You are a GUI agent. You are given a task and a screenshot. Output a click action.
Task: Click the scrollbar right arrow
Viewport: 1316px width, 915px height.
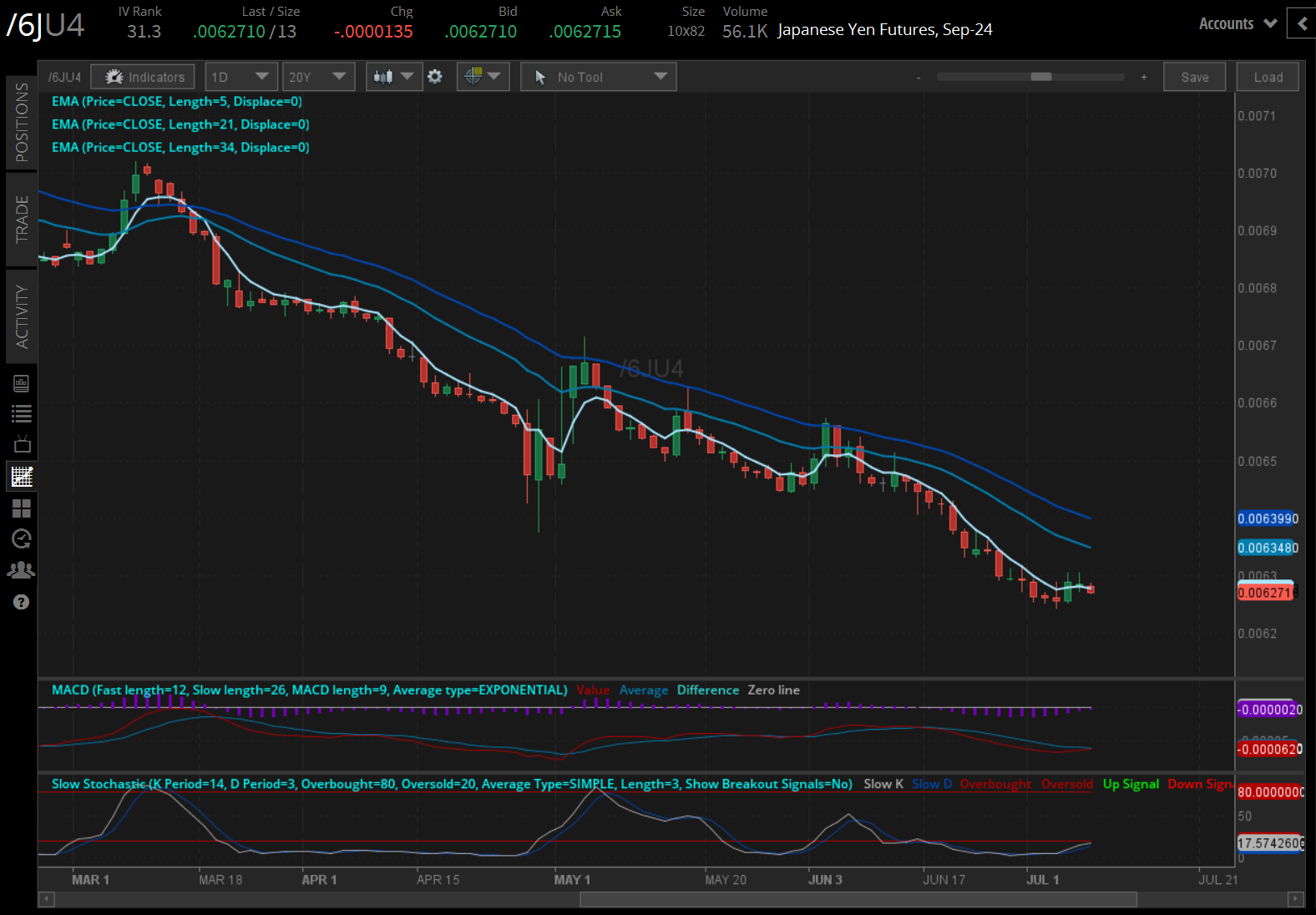coord(1295,899)
